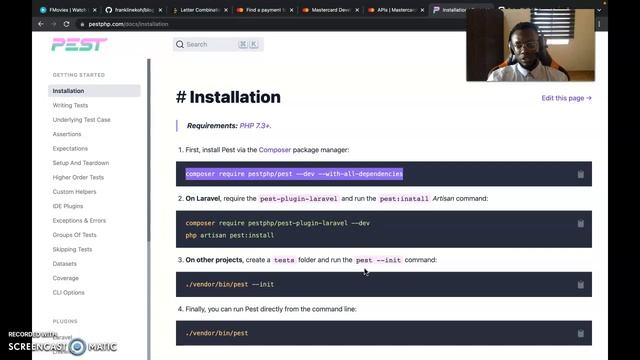Click the search magnifier icon
Viewport: 640px width, 360px height.
click(180, 44)
